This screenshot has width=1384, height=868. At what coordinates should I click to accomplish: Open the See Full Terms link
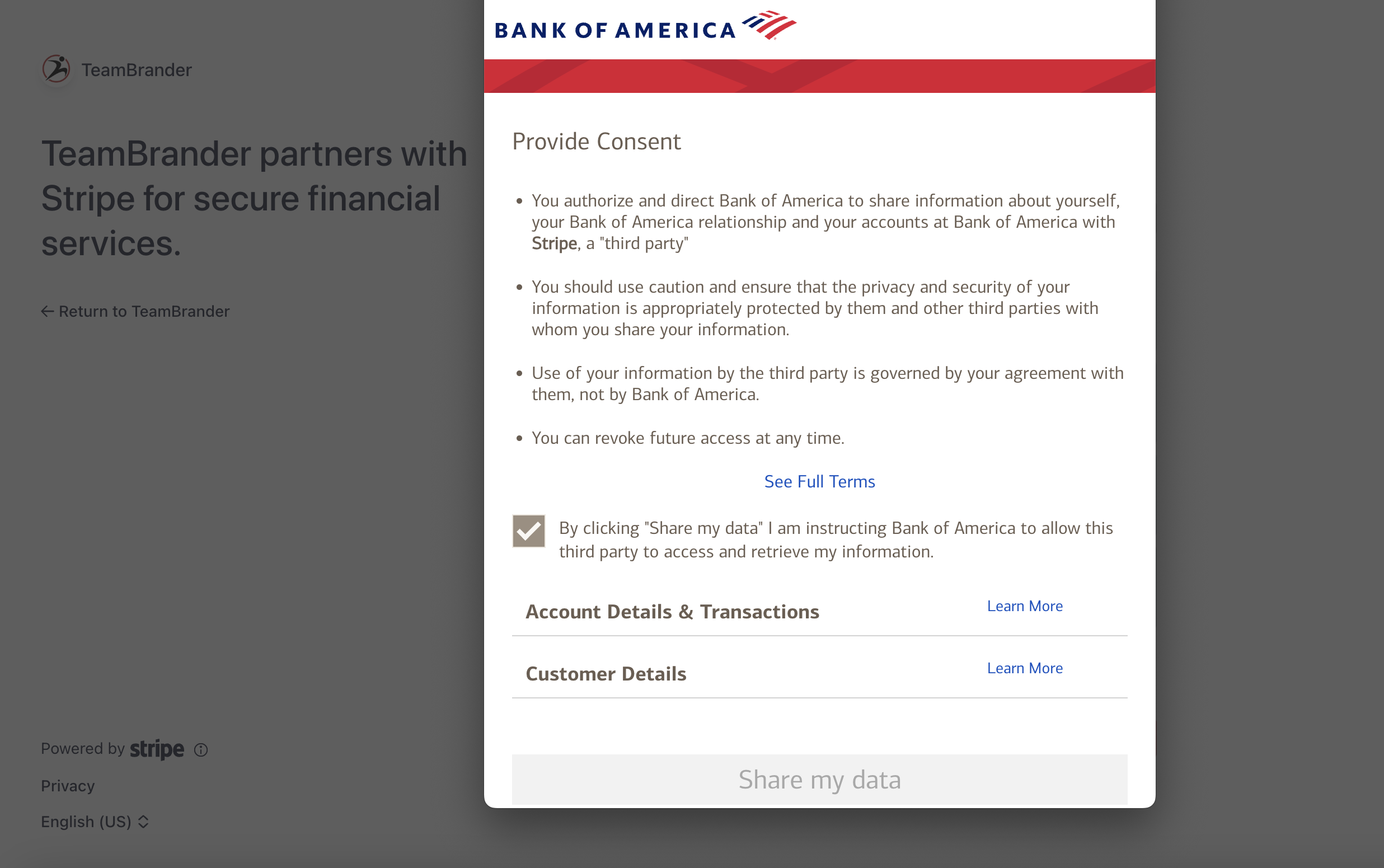tap(819, 481)
